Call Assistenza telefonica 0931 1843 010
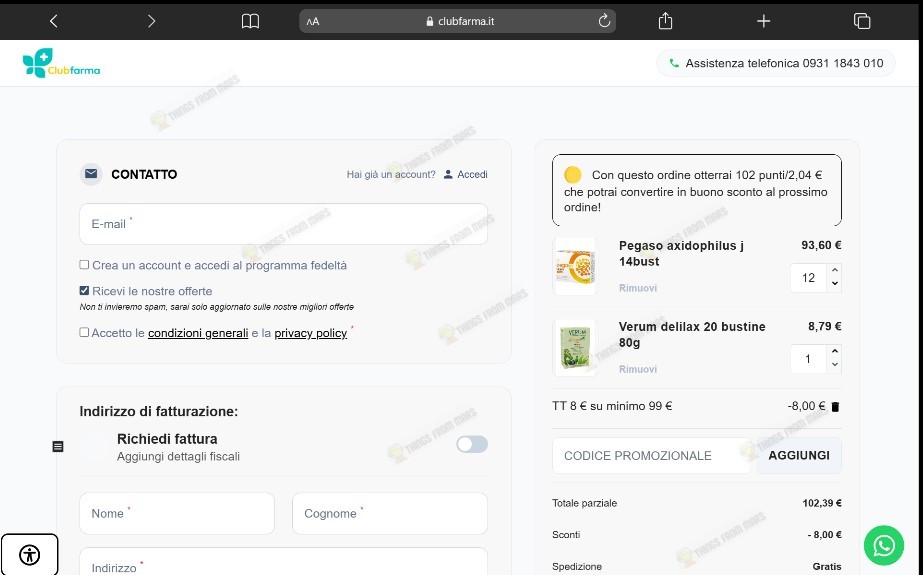923x575 pixels. click(x=776, y=63)
